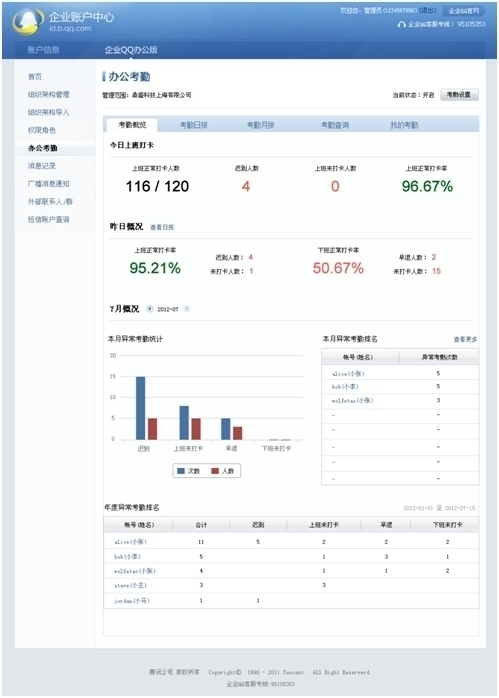The height and width of the screenshot is (698, 499).
Task: Click the 下班未打卡 column header in yearly table
Action: (x=447, y=525)
